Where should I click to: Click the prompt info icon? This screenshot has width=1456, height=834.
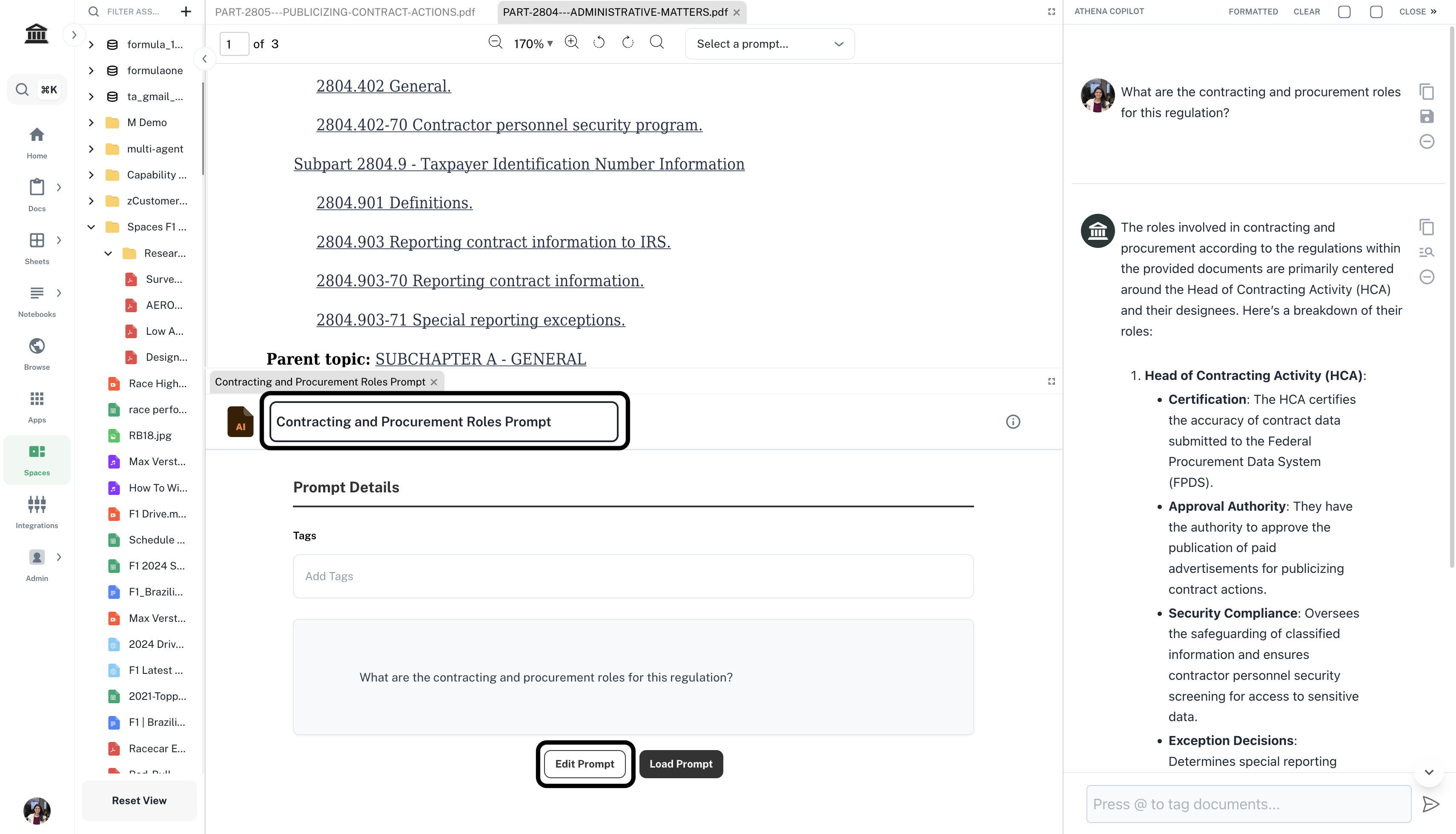(x=1012, y=422)
